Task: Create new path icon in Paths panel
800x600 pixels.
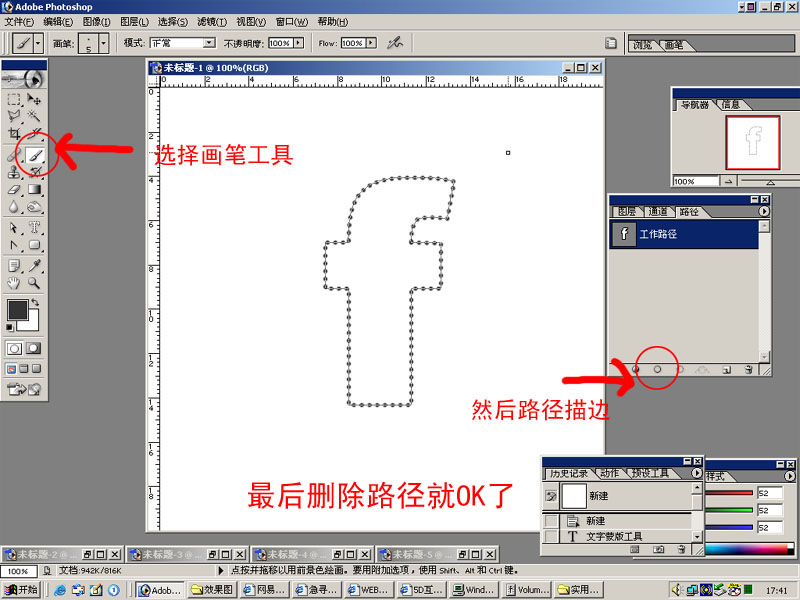Action: pyautogui.click(x=727, y=369)
